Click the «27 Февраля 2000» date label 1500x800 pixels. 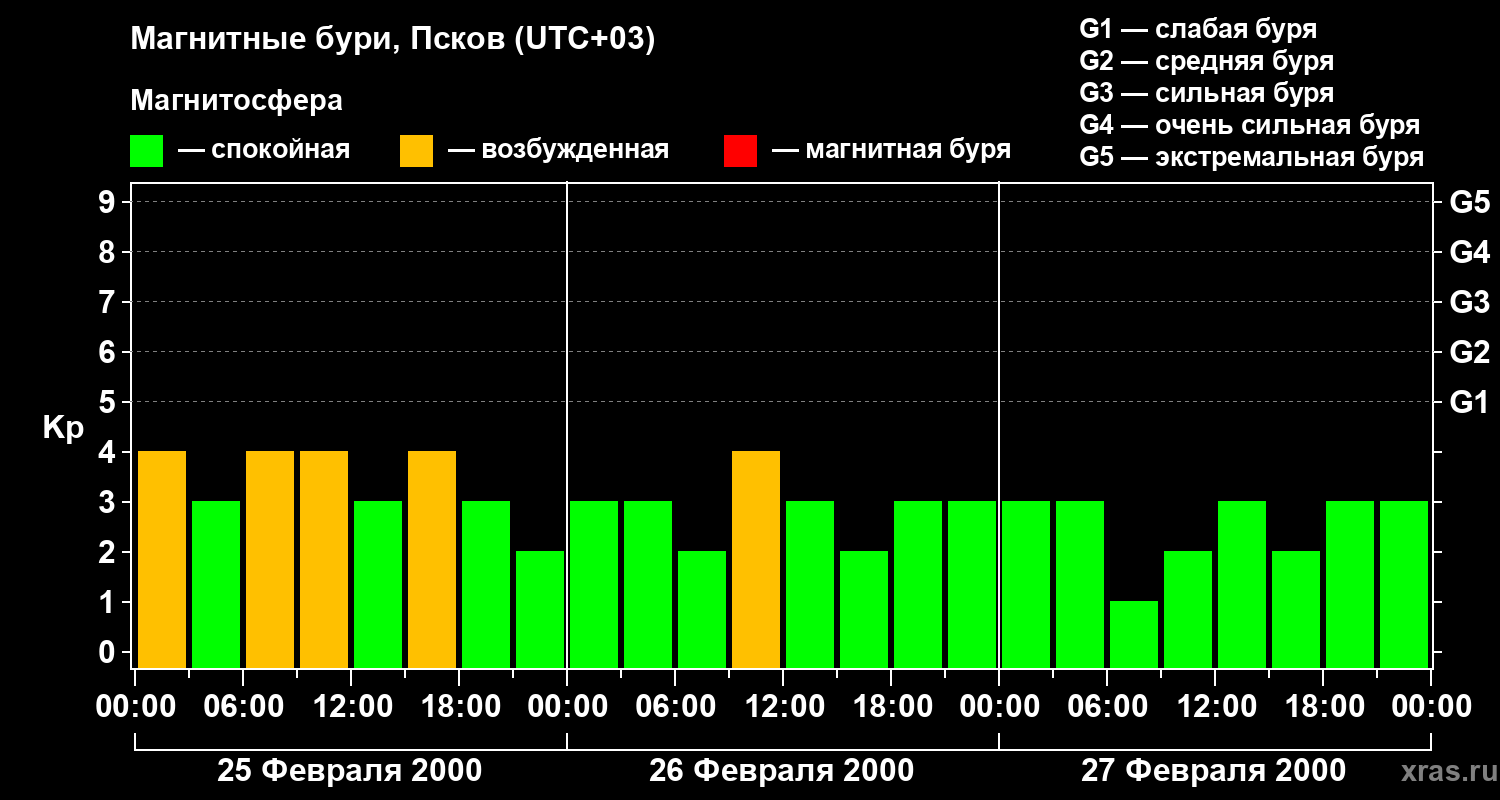(x=1214, y=771)
